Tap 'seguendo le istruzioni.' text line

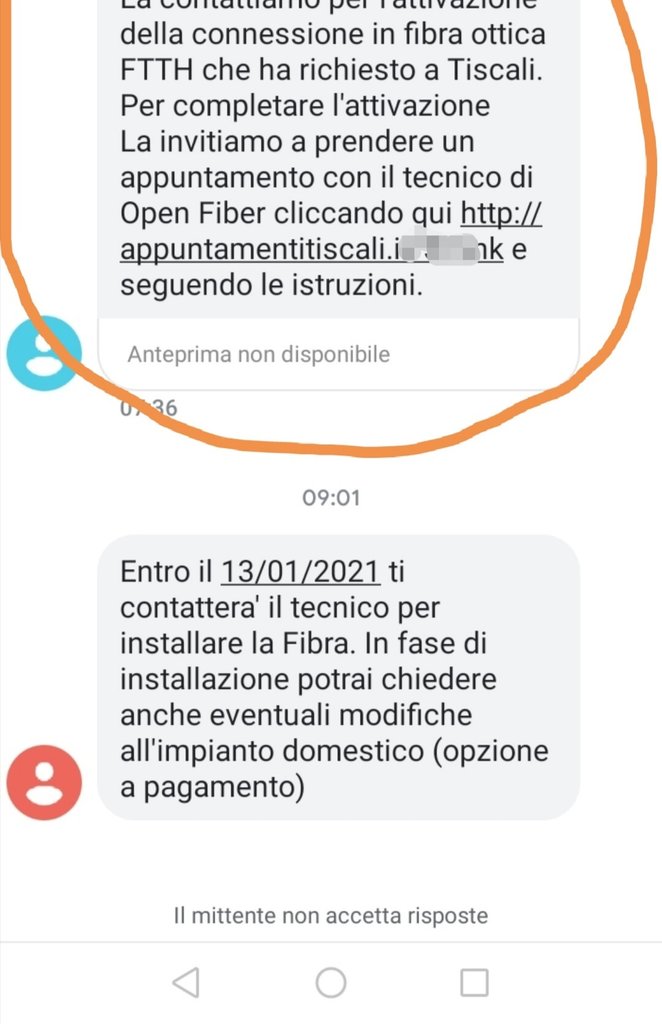click(271, 285)
